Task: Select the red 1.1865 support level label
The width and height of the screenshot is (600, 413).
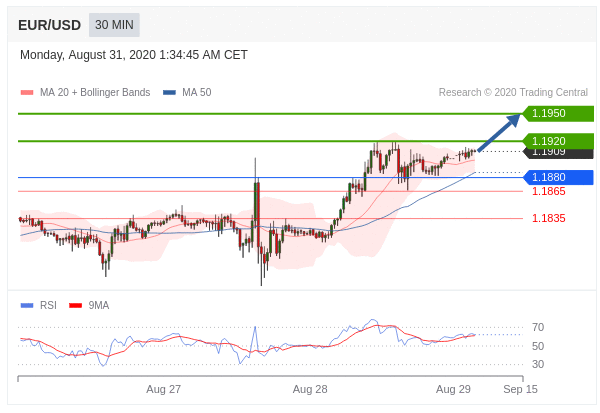Action: click(548, 191)
